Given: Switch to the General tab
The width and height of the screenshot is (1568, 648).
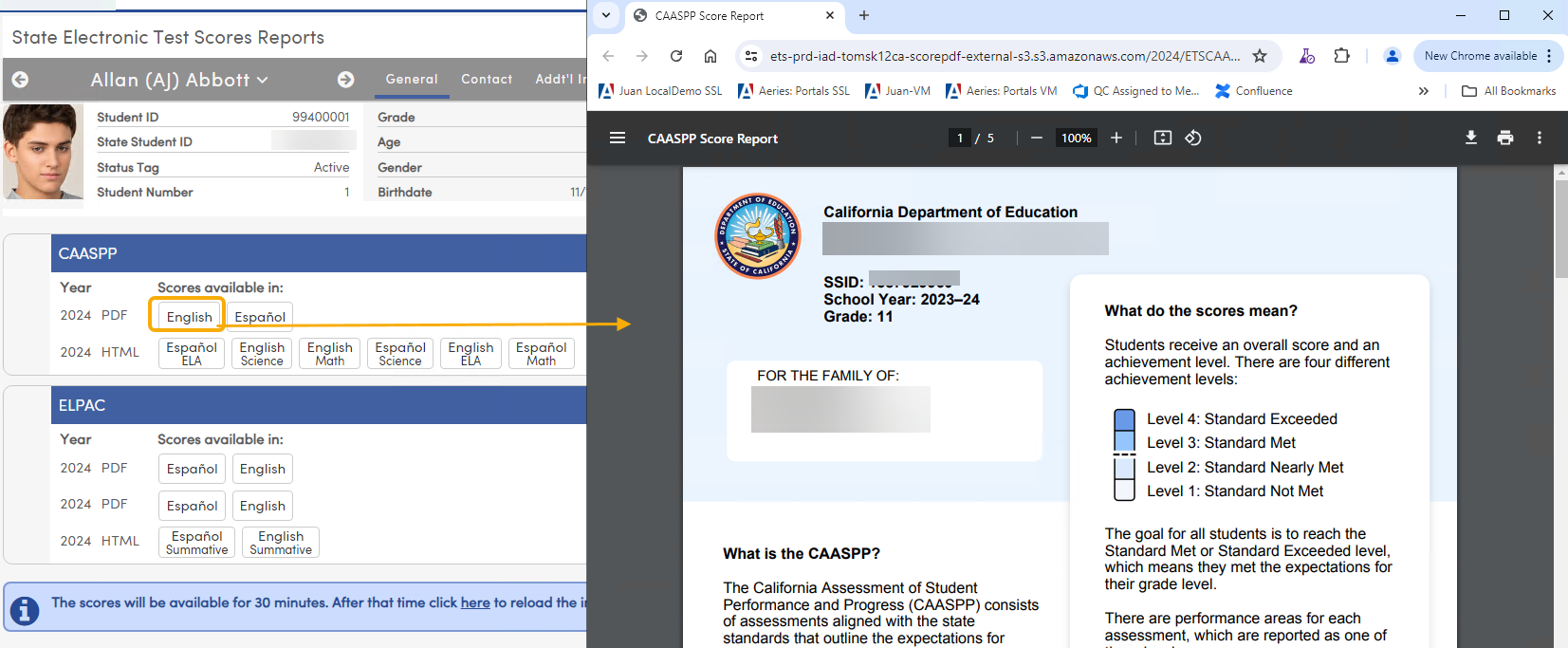Looking at the screenshot, I should click(x=412, y=80).
